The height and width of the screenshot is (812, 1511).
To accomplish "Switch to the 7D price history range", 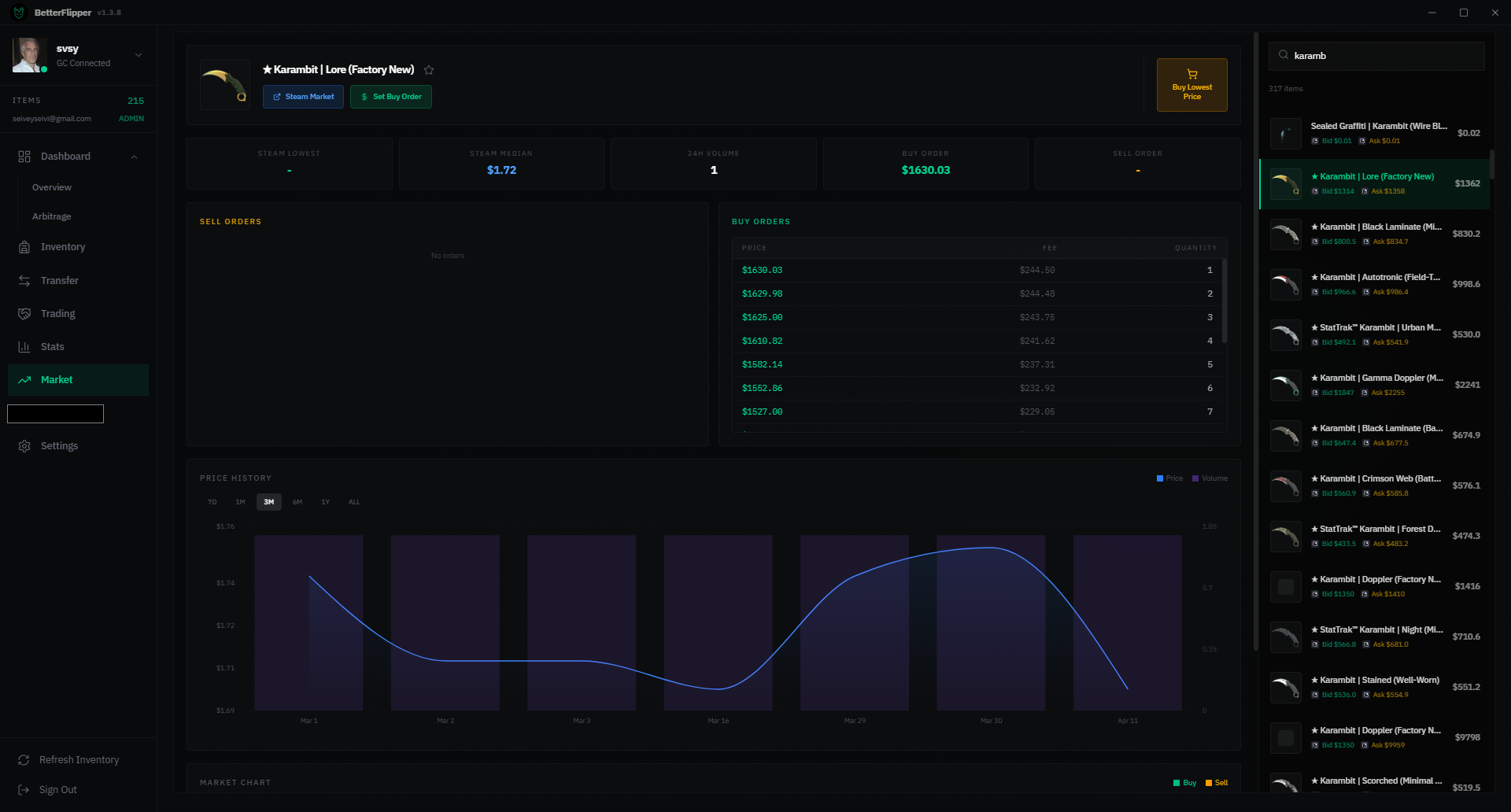I will [x=212, y=501].
